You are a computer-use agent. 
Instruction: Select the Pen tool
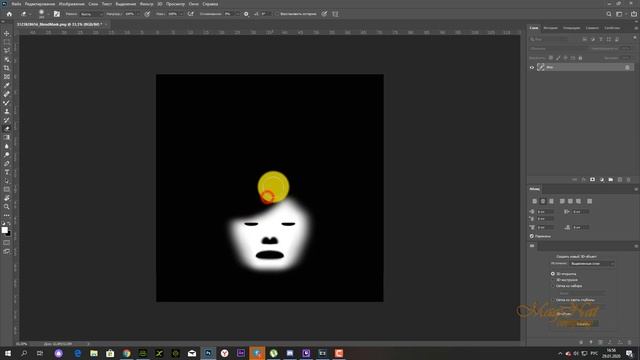point(7,163)
